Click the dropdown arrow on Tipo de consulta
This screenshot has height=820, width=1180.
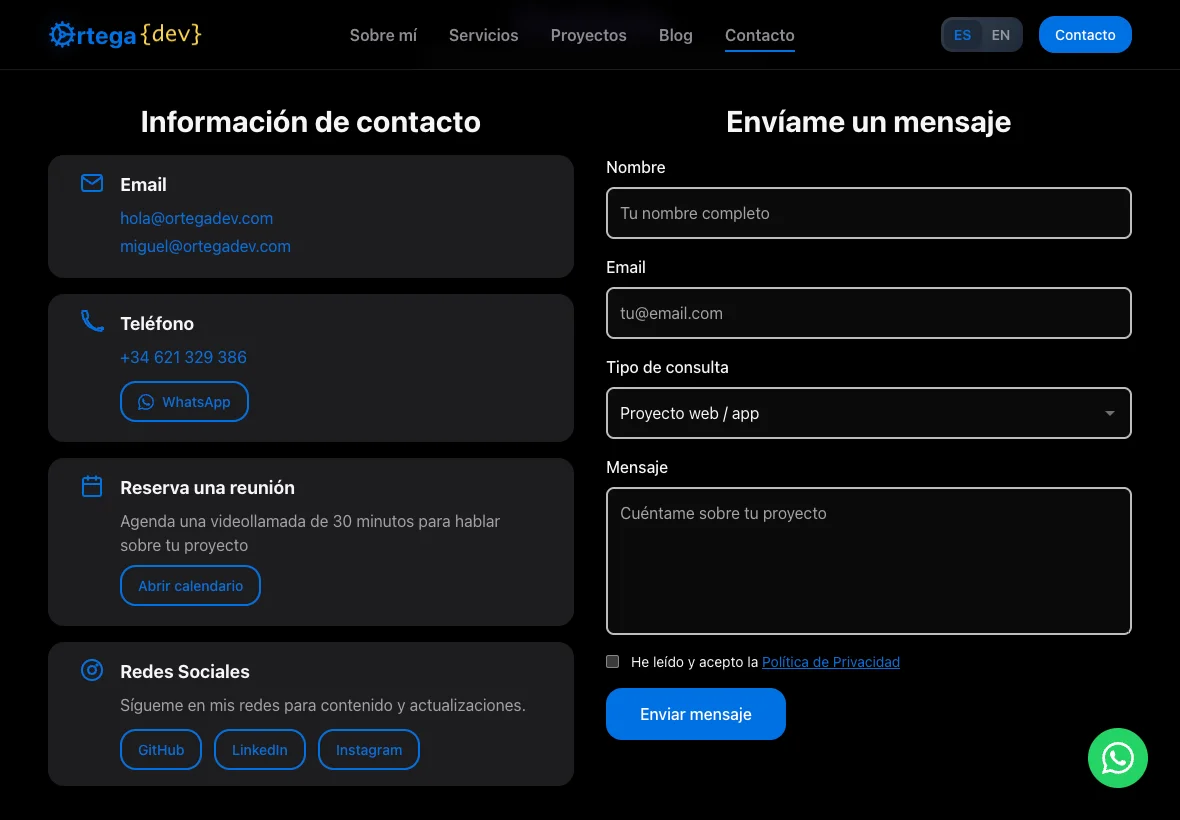tap(1109, 413)
